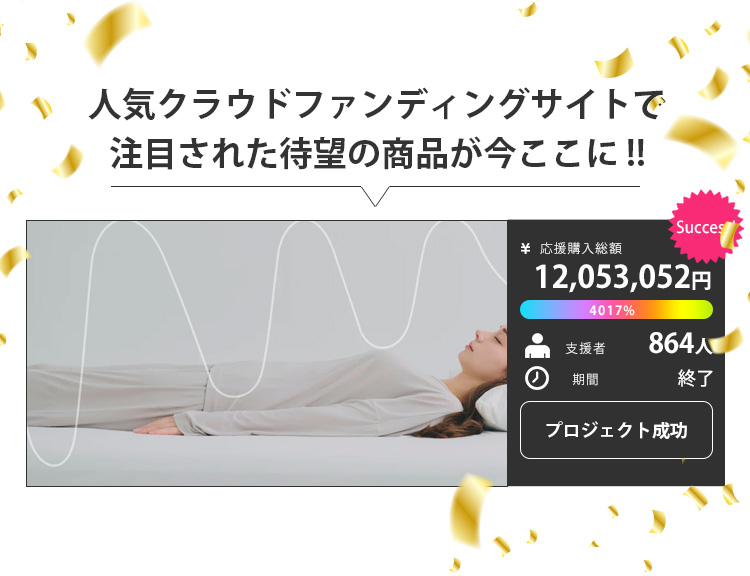Image resolution: width=750 pixels, height=576 pixels.
Task: Click the 支援者 label
Action: coord(585,348)
